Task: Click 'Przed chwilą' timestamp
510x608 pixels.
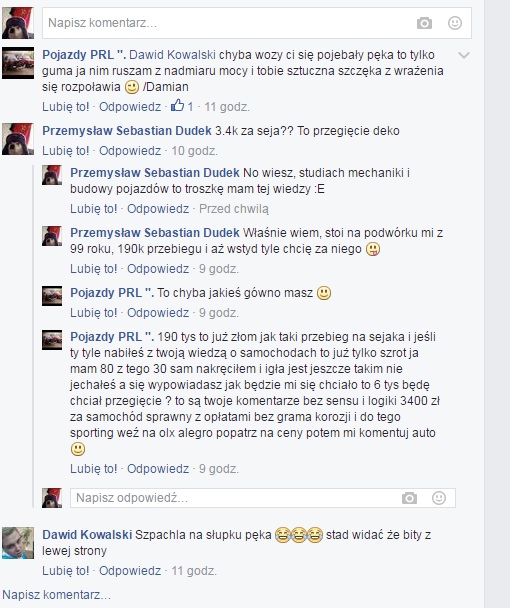Action: pyautogui.click(x=234, y=209)
